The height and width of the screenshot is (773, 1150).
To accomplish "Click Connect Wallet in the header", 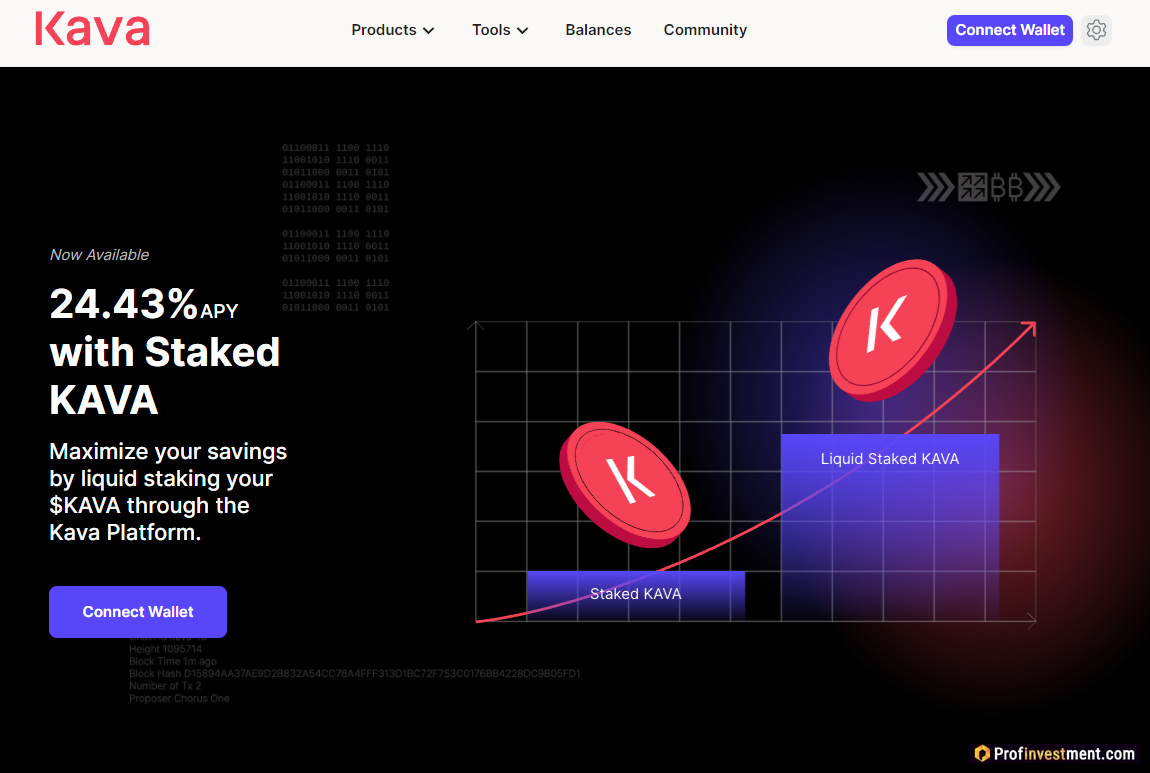I will coord(1009,30).
